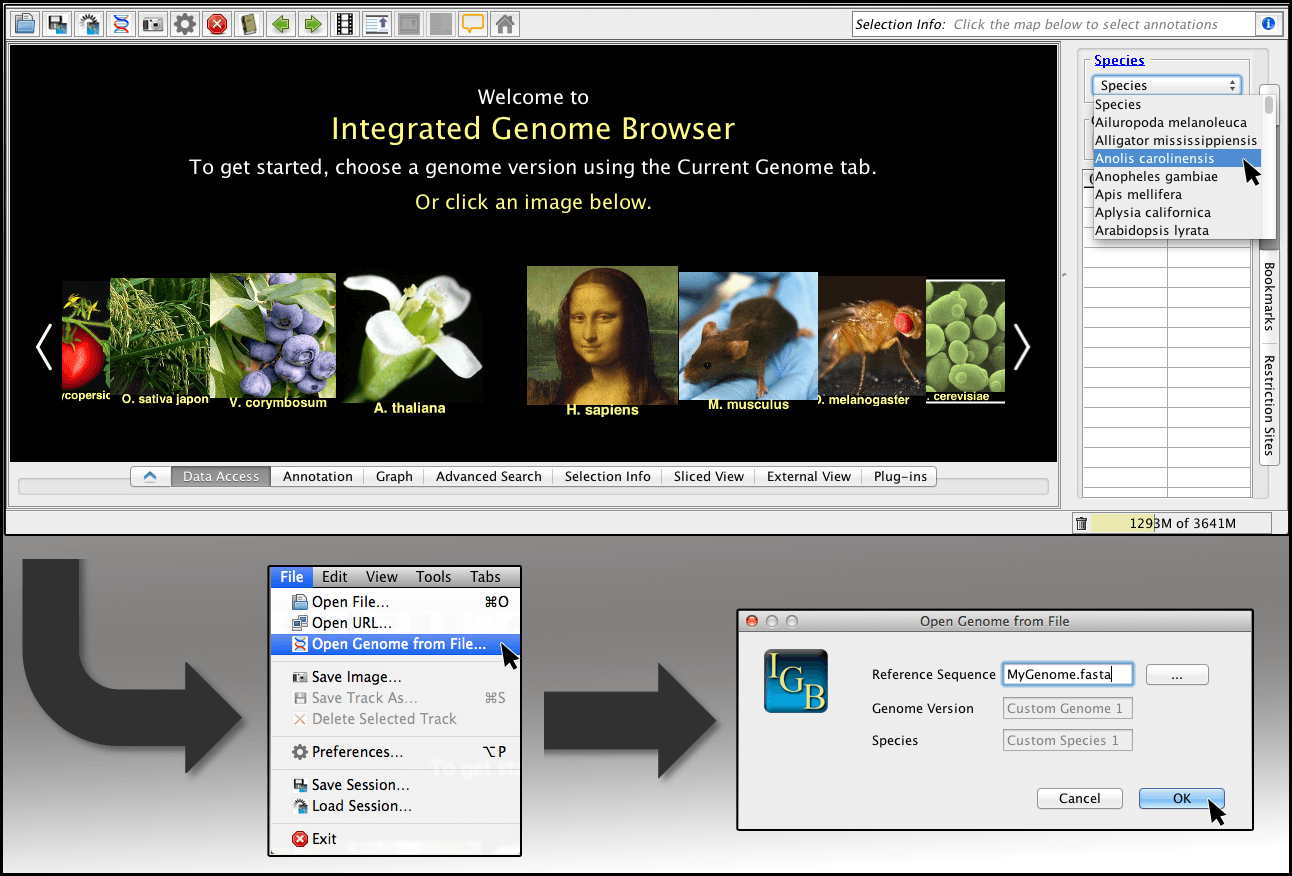Click the H. sapiens Mona Lisa image

tap(602, 336)
